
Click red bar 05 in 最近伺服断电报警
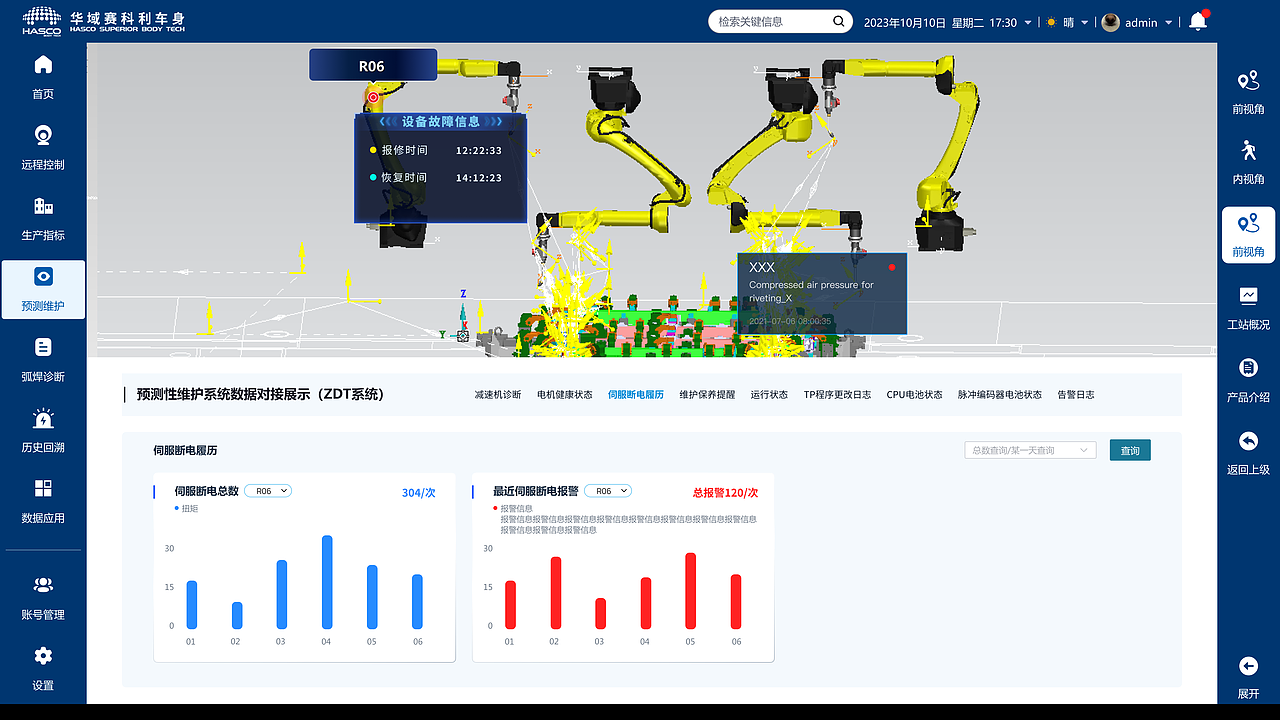pyautogui.click(x=690, y=591)
